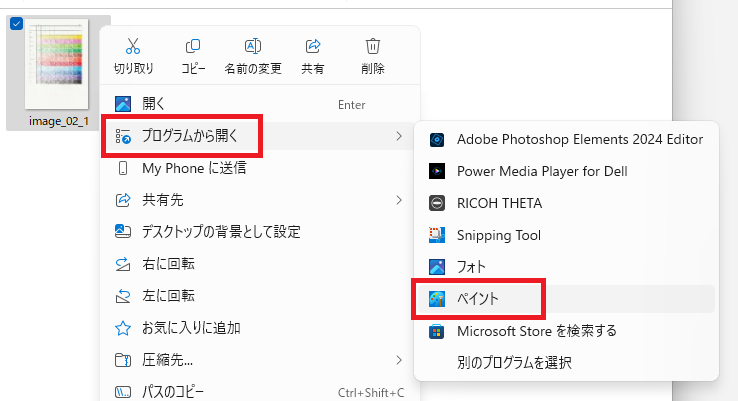Viewport: 738px width, 401px height.
Task: Choose 右に回転 from the context menu
Action: [260, 264]
